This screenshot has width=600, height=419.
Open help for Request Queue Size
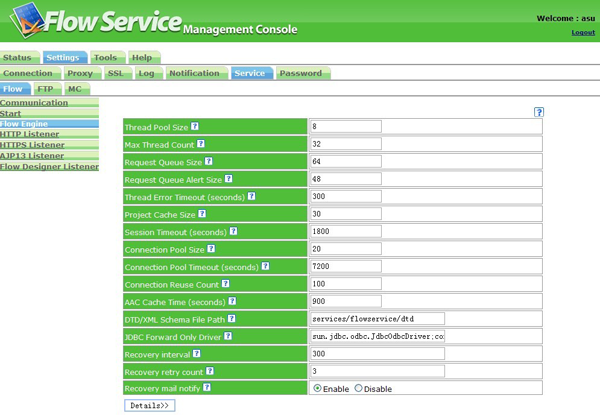pyautogui.click(x=209, y=161)
